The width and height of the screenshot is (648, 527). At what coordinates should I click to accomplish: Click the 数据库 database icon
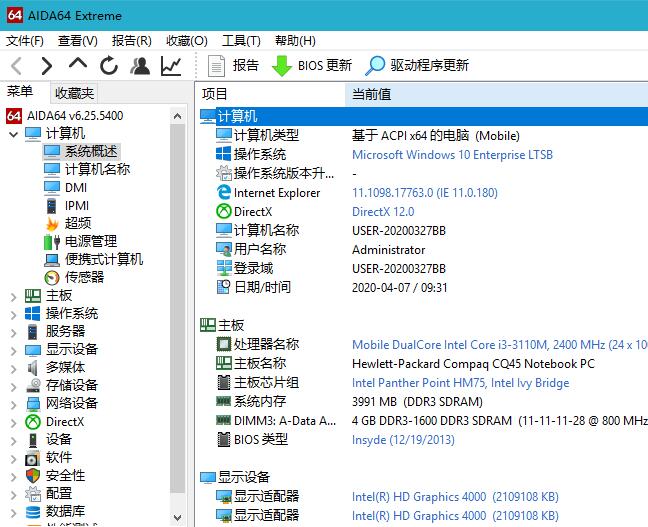point(33,512)
